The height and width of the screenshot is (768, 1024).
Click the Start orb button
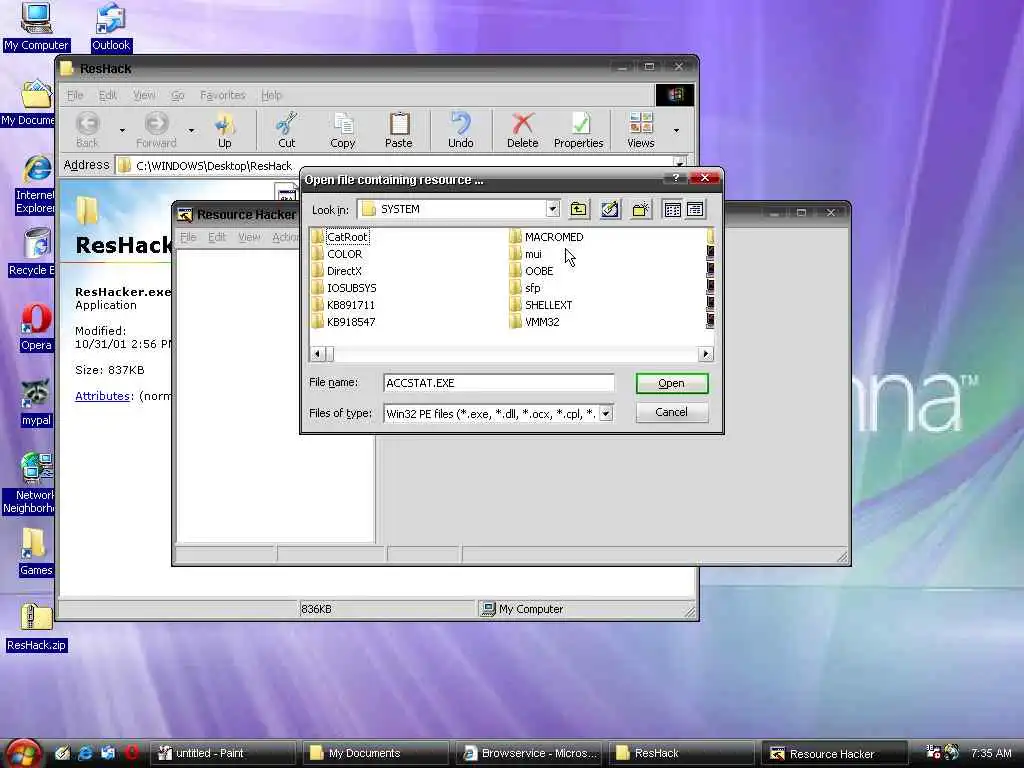point(24,753)
